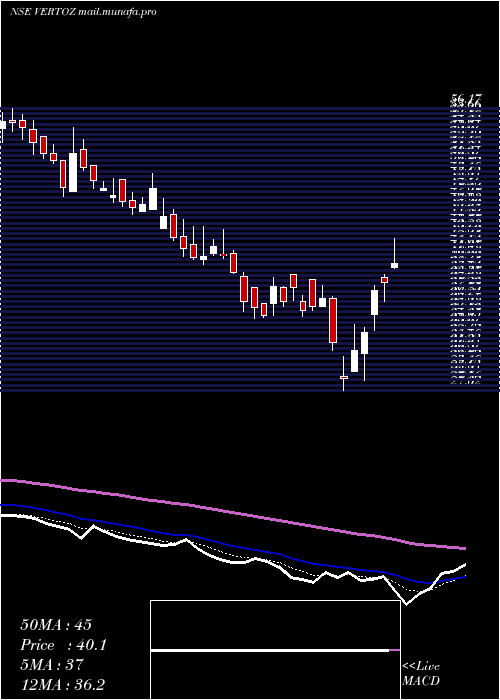Select the 50MA : 45 label
This screenshot has width=500, height=700.
coord(56,625)
